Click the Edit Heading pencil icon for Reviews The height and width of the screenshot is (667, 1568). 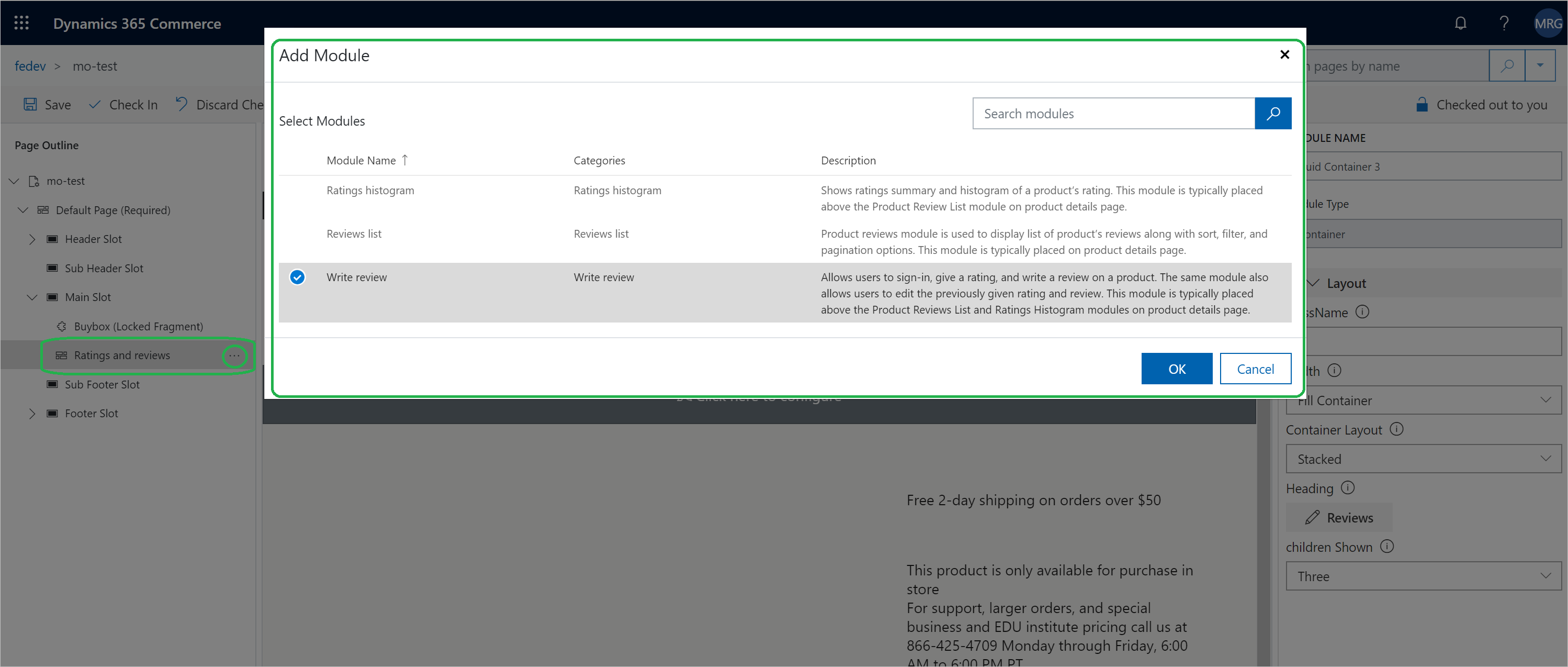click(x=1310, y=518)
